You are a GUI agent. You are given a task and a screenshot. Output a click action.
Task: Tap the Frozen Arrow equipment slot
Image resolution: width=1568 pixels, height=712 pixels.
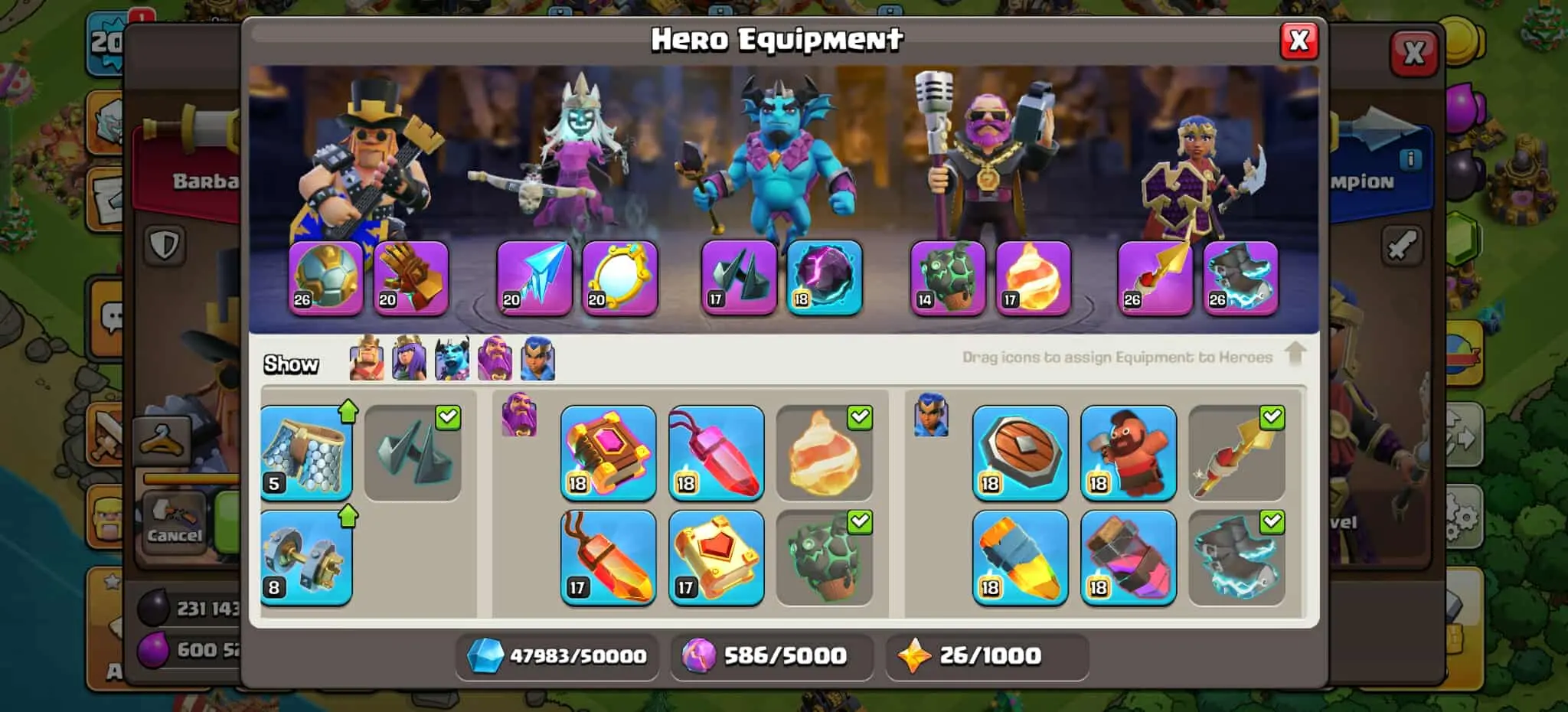tap(534, 278)
